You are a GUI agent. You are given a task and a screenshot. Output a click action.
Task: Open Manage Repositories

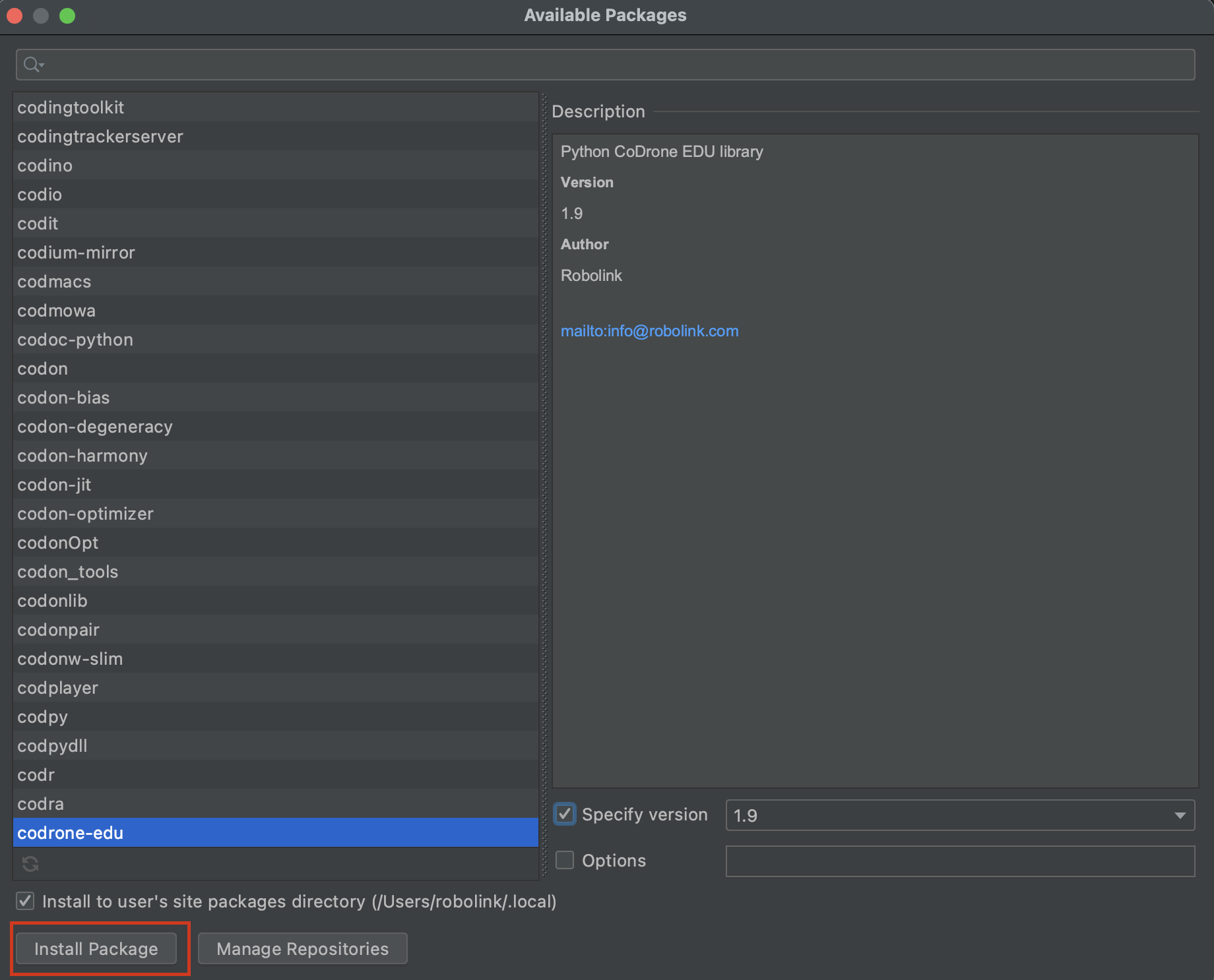tap(302, 948)
